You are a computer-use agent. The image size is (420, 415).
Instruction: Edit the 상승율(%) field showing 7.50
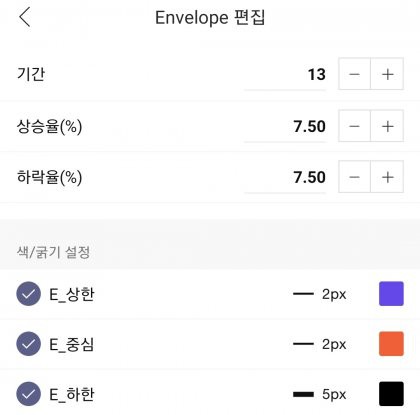[285, 126]
